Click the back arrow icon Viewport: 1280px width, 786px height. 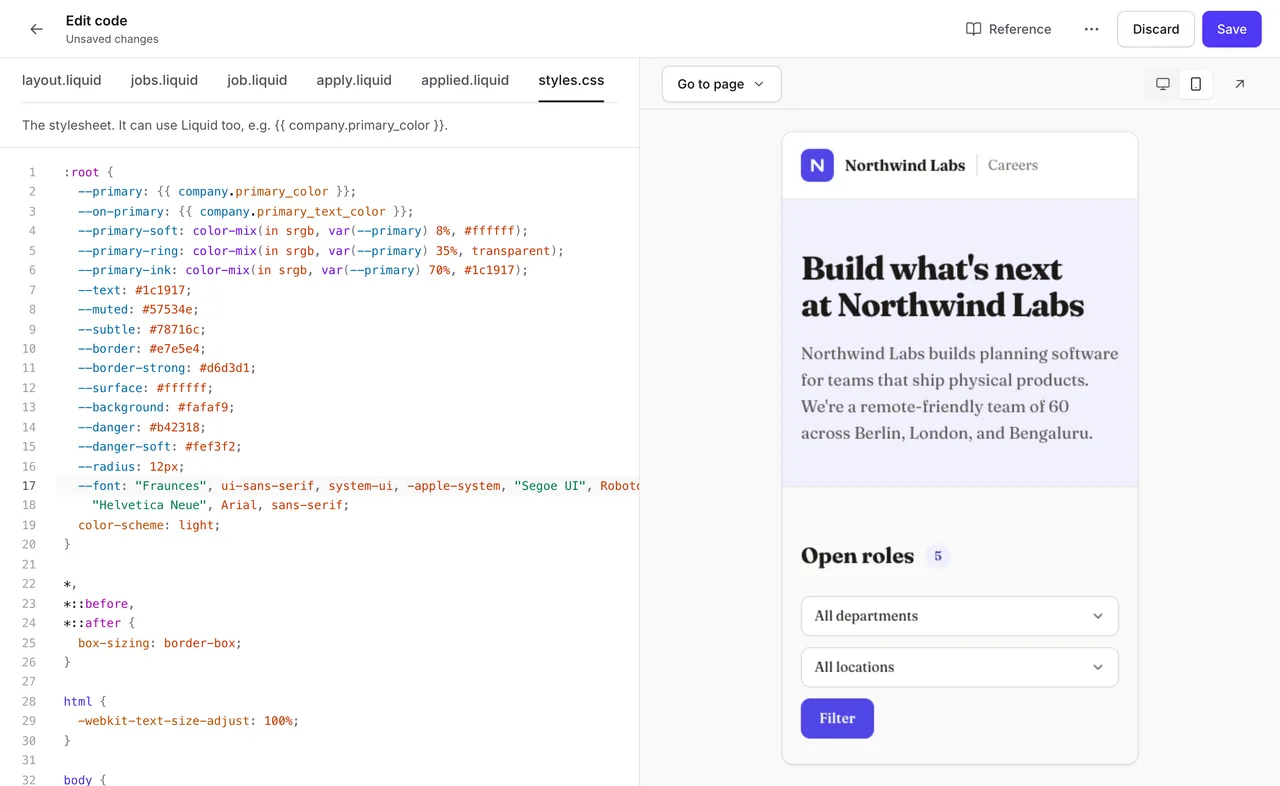(x=36, y=29)
